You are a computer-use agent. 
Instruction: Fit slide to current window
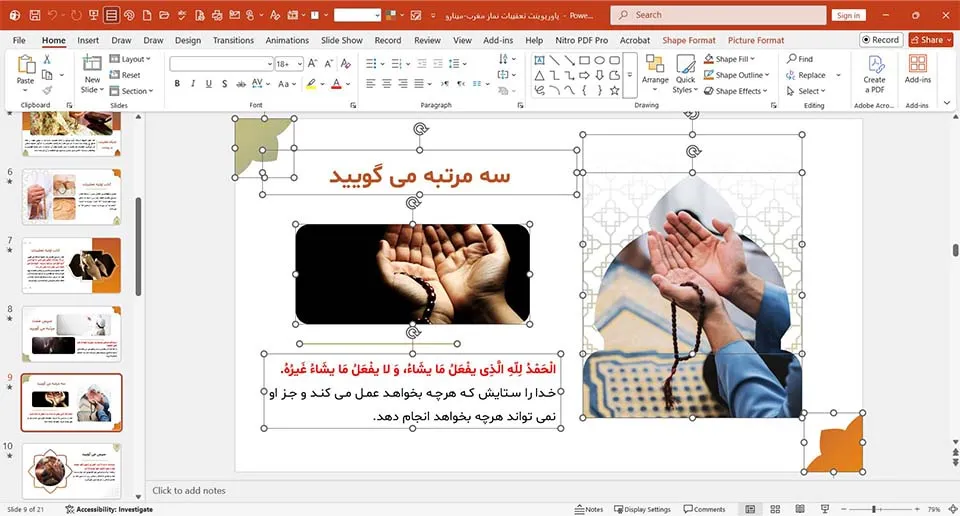[953, 509]
